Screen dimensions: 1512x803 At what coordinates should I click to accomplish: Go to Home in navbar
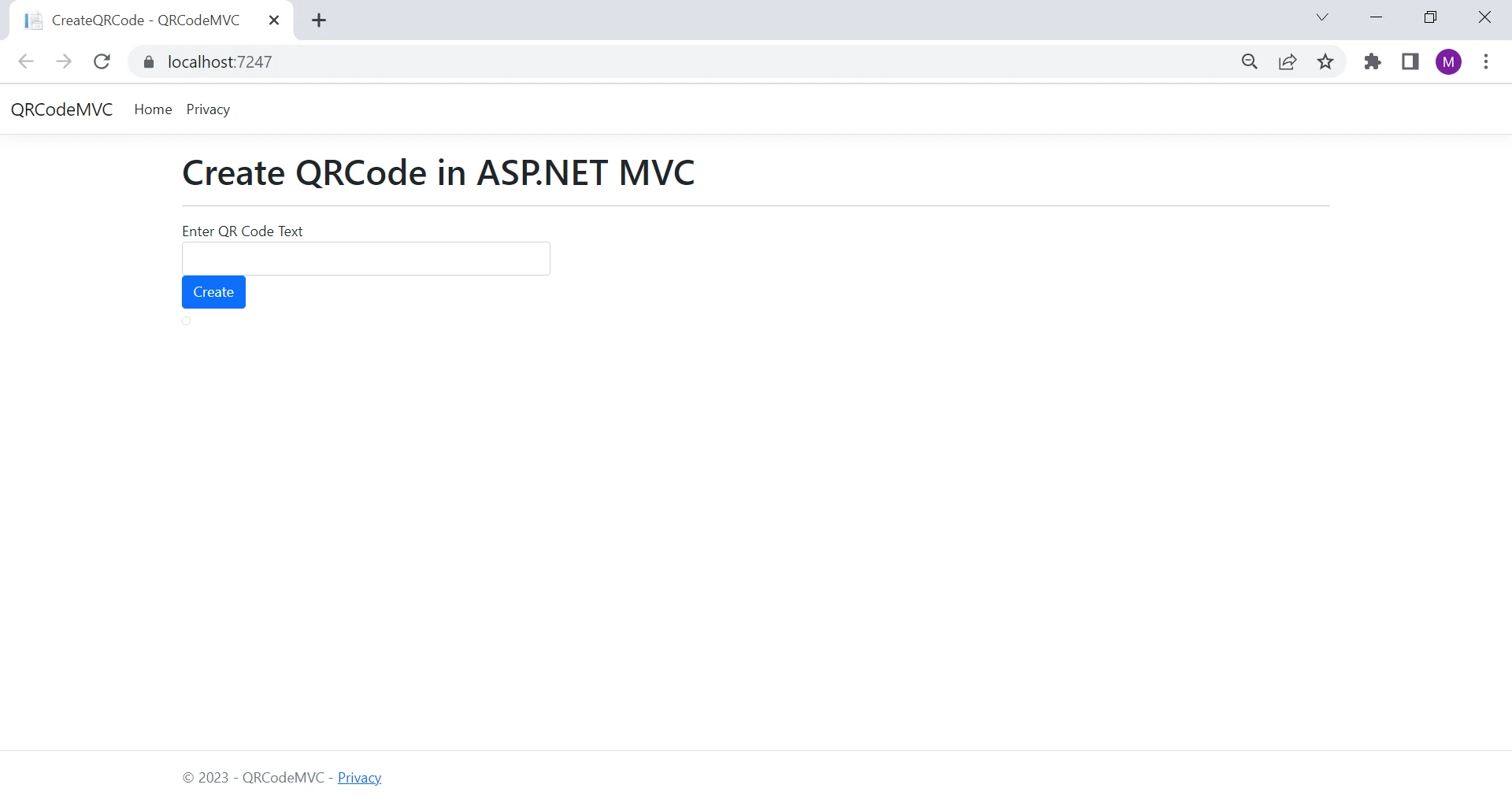point(153,109)
